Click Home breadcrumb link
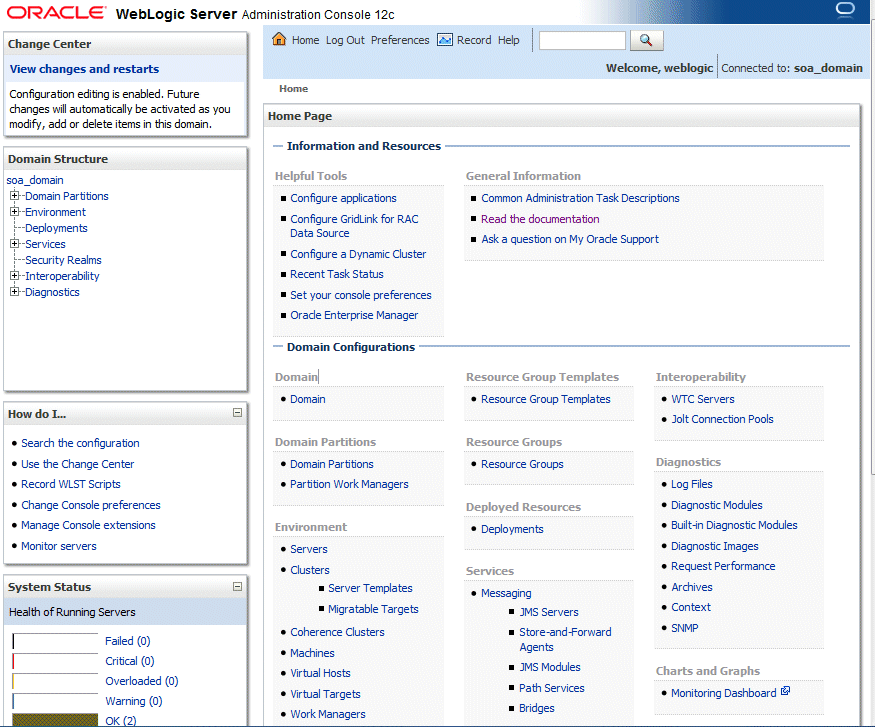This screenshot has width=875, height=727. click(x=294, y=89)
